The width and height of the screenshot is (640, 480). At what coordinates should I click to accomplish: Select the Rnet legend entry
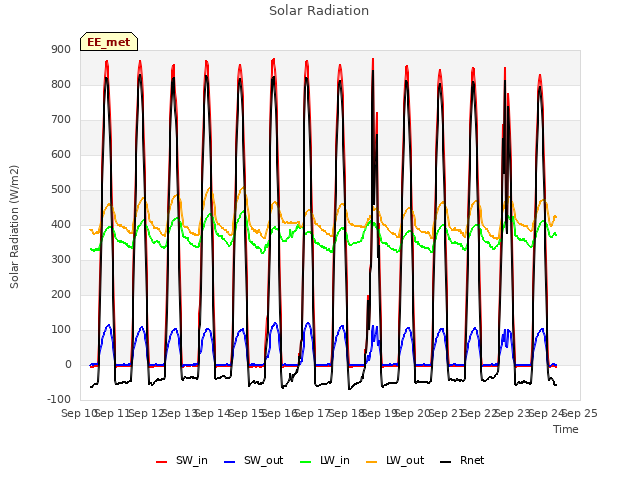[462, 460]
